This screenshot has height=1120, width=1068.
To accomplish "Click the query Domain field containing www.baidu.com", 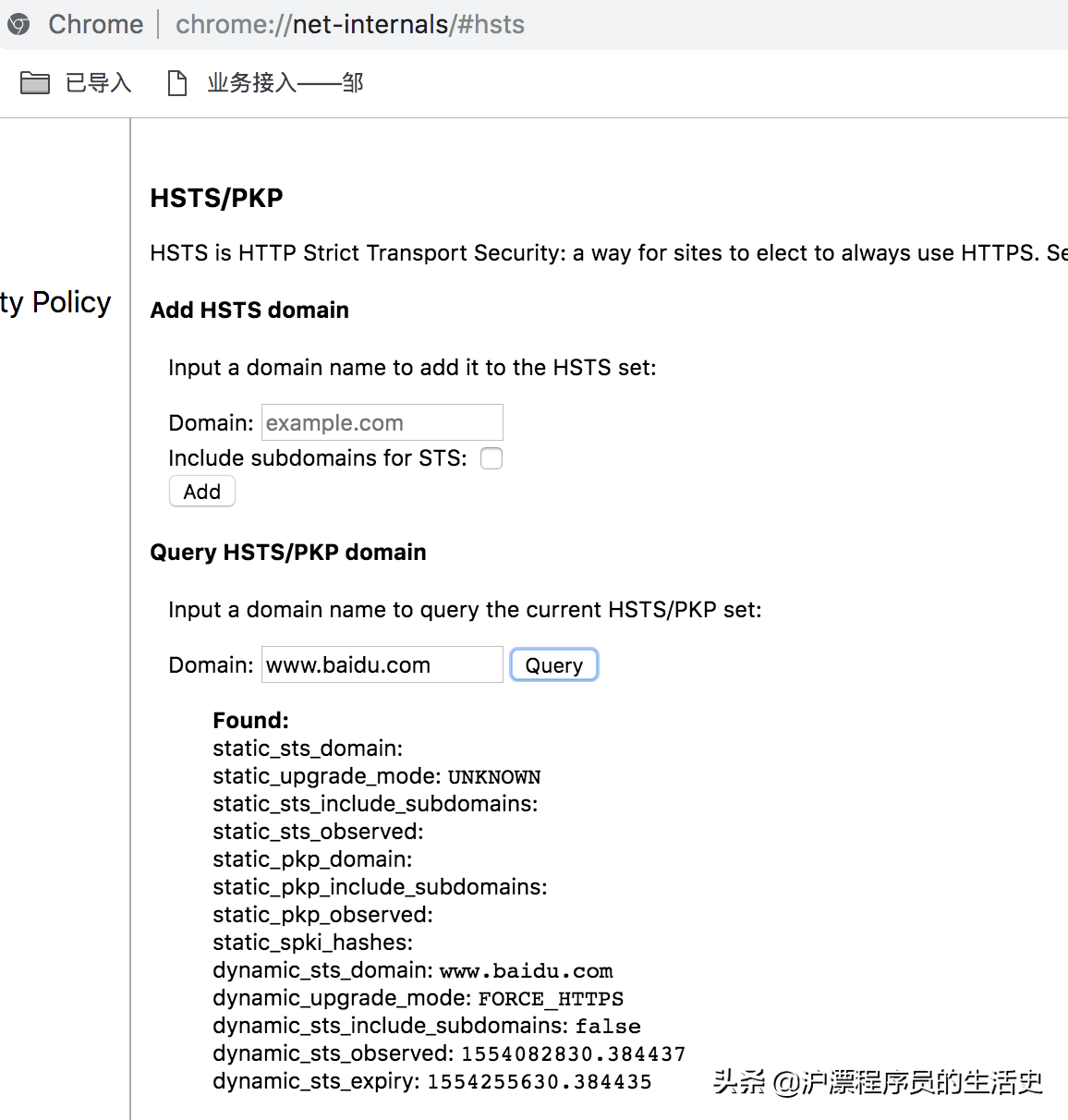I will 382,665.
